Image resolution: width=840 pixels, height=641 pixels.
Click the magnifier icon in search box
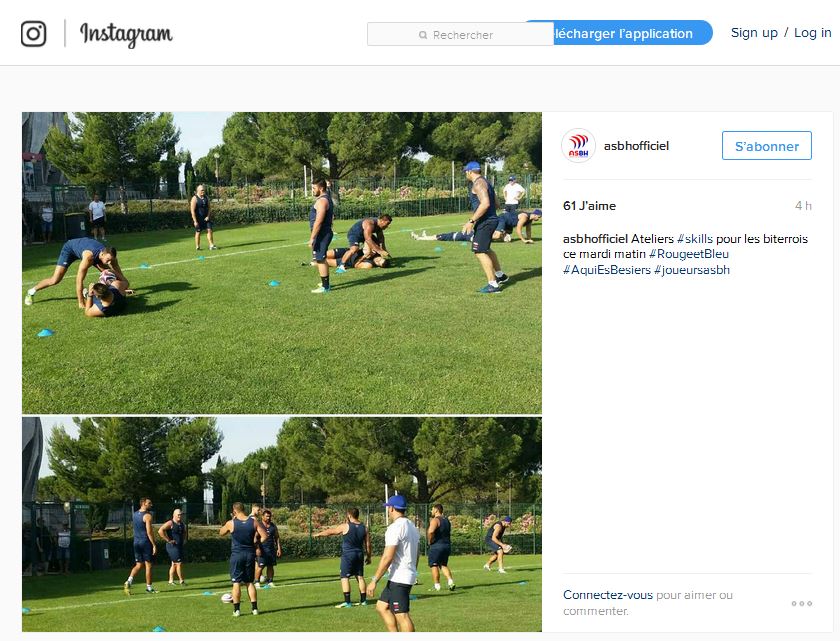(423, 35)
